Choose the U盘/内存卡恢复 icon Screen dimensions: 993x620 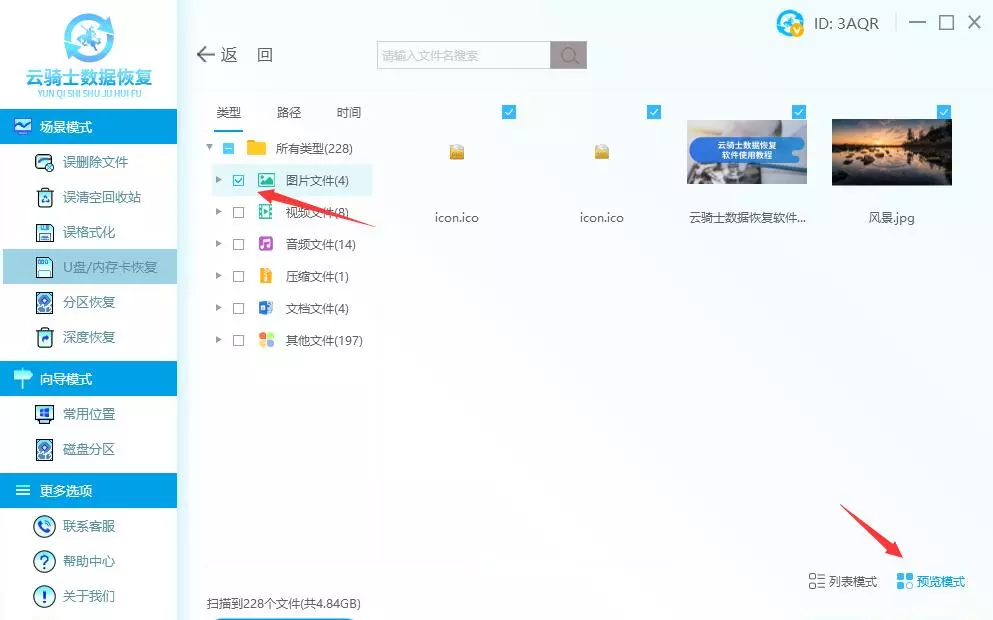pos(44,267)
